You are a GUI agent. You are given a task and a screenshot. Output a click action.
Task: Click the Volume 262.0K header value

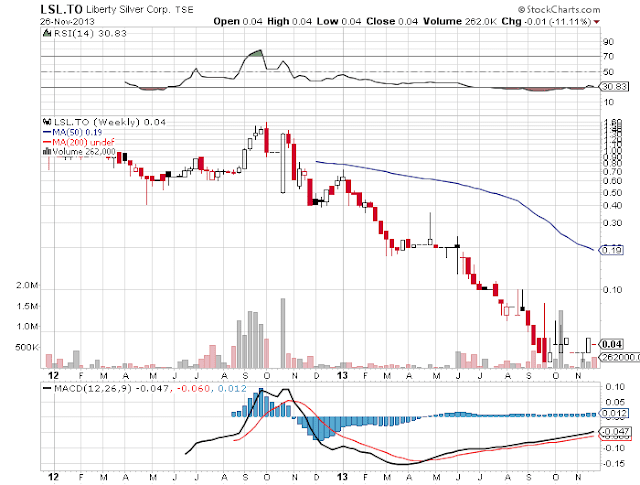(459, 21)
